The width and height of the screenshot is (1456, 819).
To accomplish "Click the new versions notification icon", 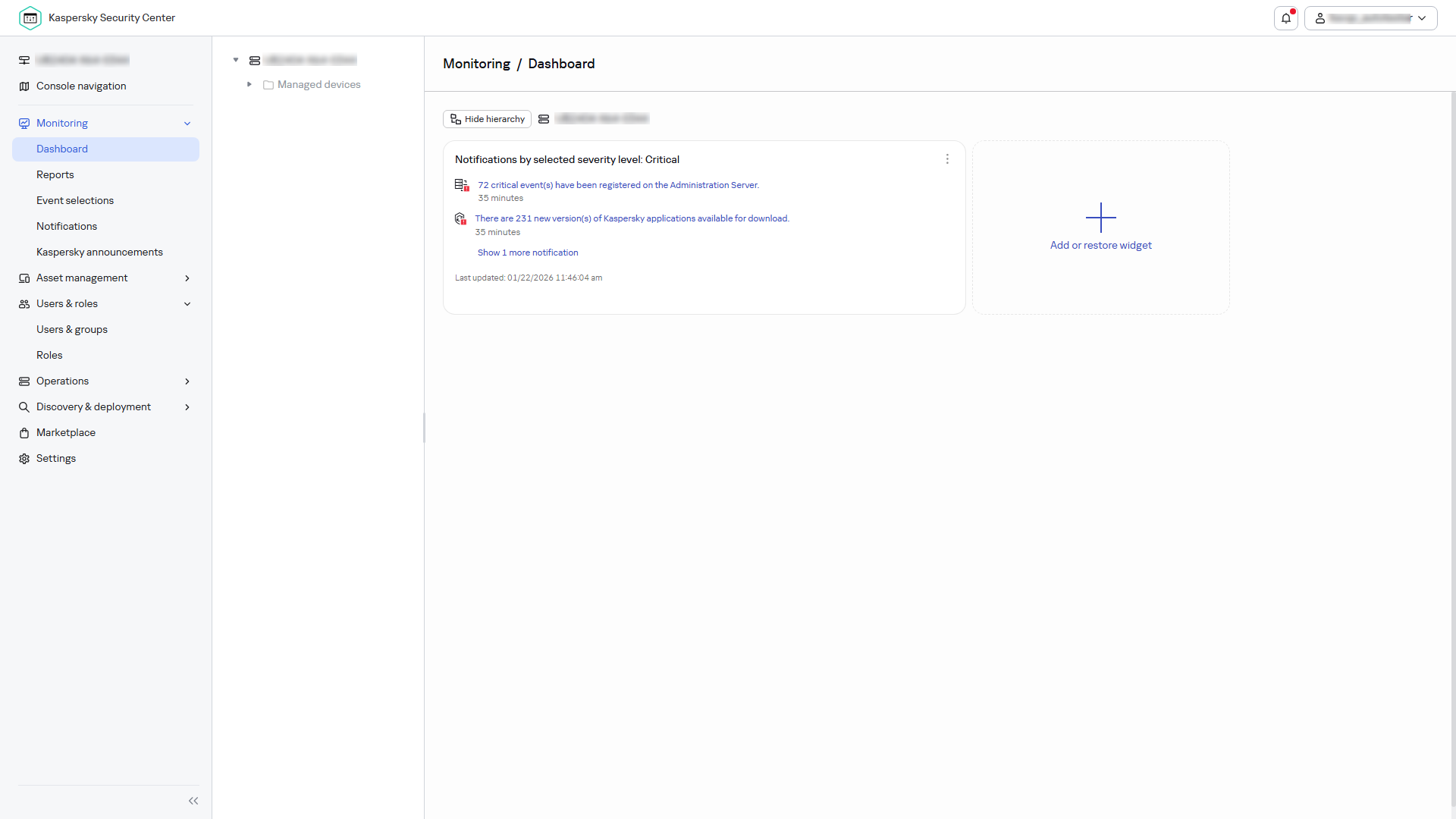I will pyautogui.click(x=460, y=219).
